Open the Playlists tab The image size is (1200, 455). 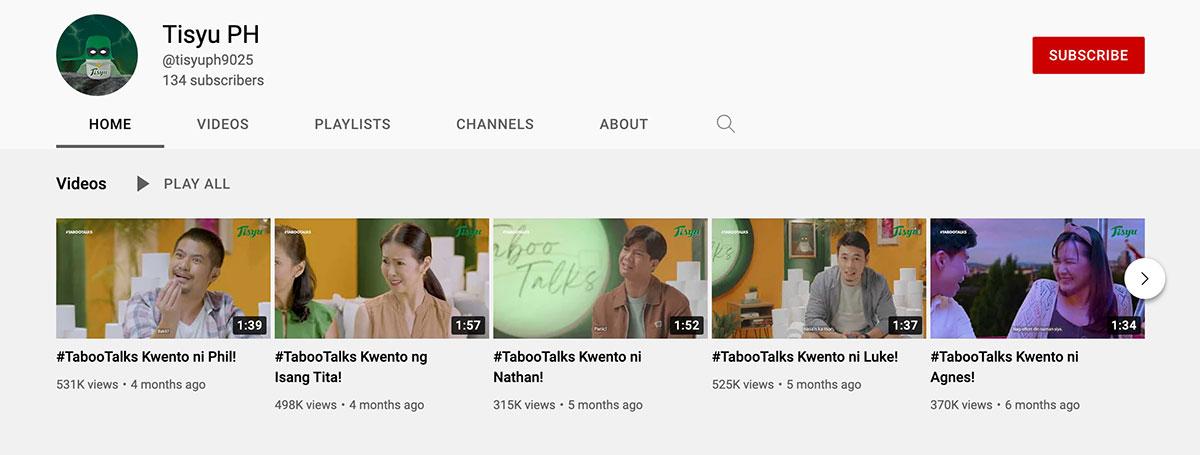pyautogui.click(x=352, y=124)
